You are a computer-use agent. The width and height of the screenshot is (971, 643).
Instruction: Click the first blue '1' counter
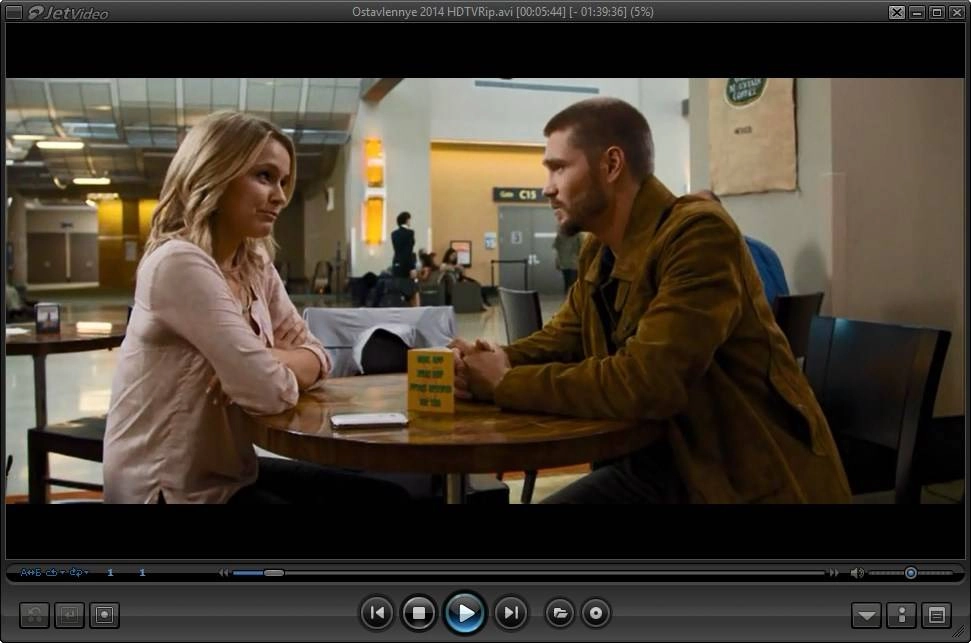pyautogui.click(x=110, y=572)
